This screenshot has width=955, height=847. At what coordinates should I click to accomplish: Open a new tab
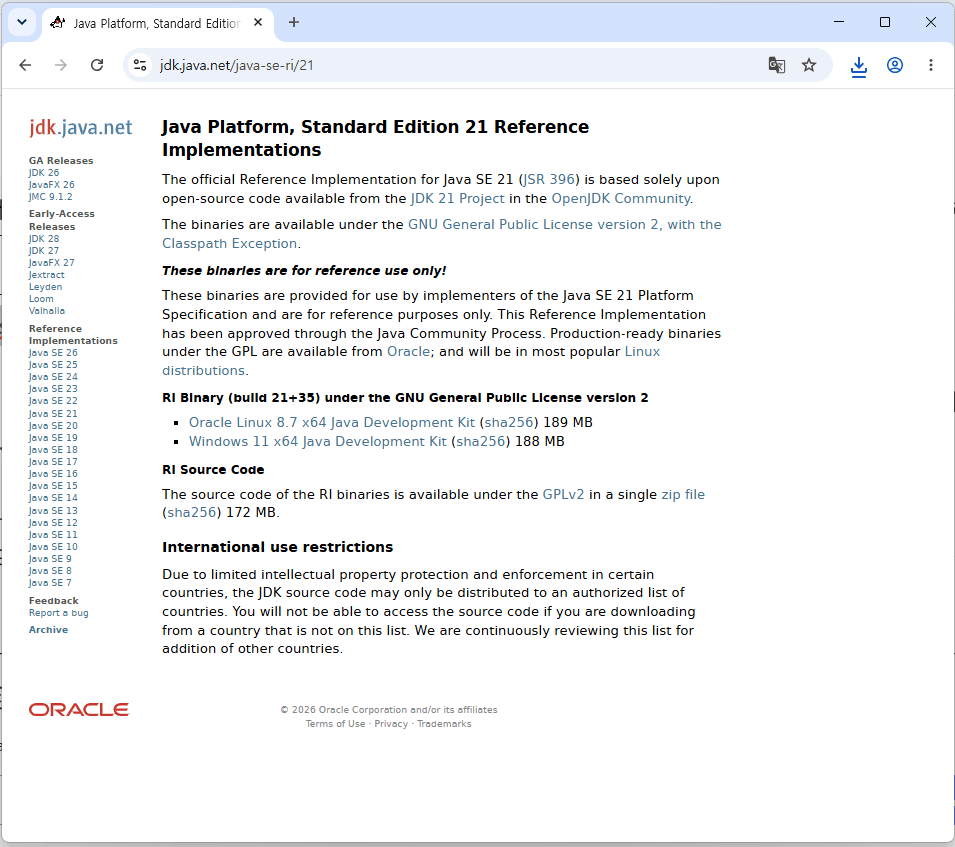click(294, 23)
